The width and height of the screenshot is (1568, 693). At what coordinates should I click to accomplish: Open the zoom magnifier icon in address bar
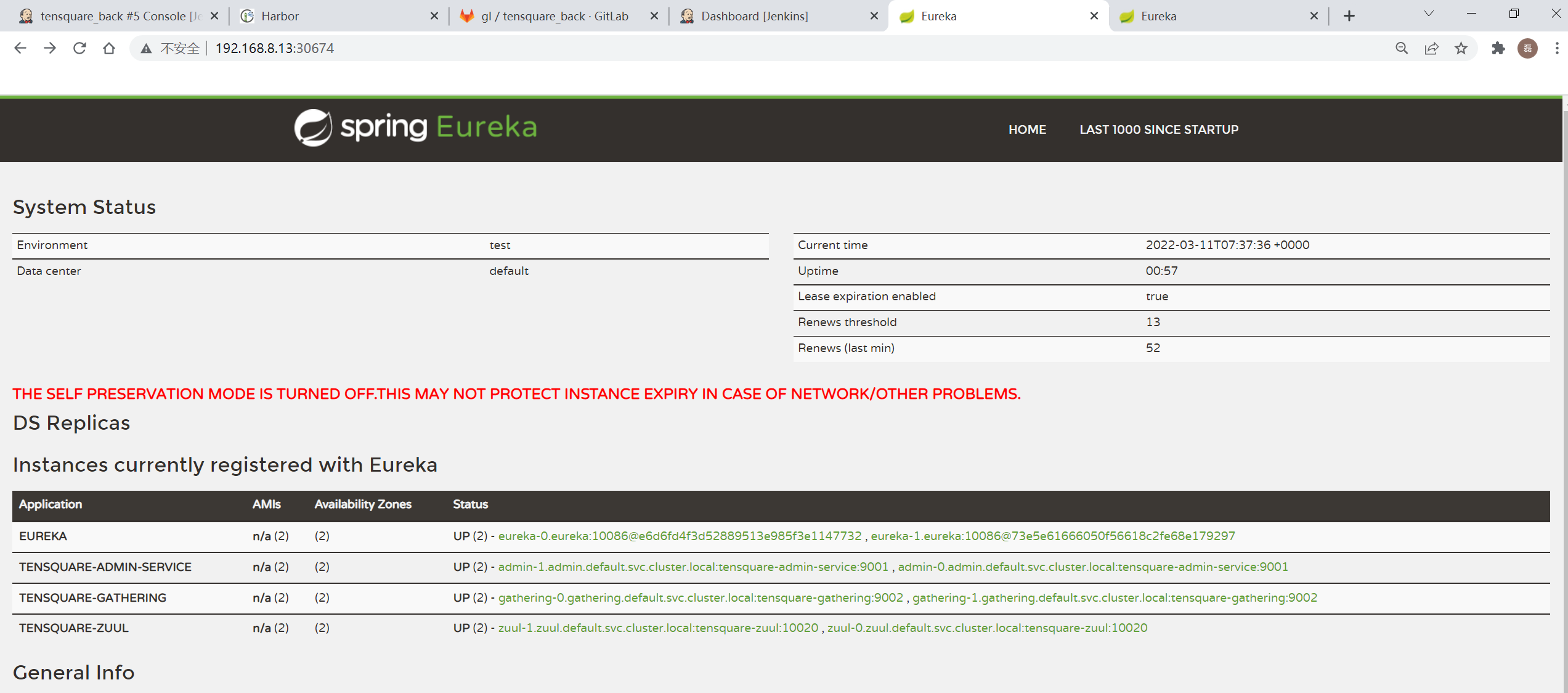pos(1402,48)
